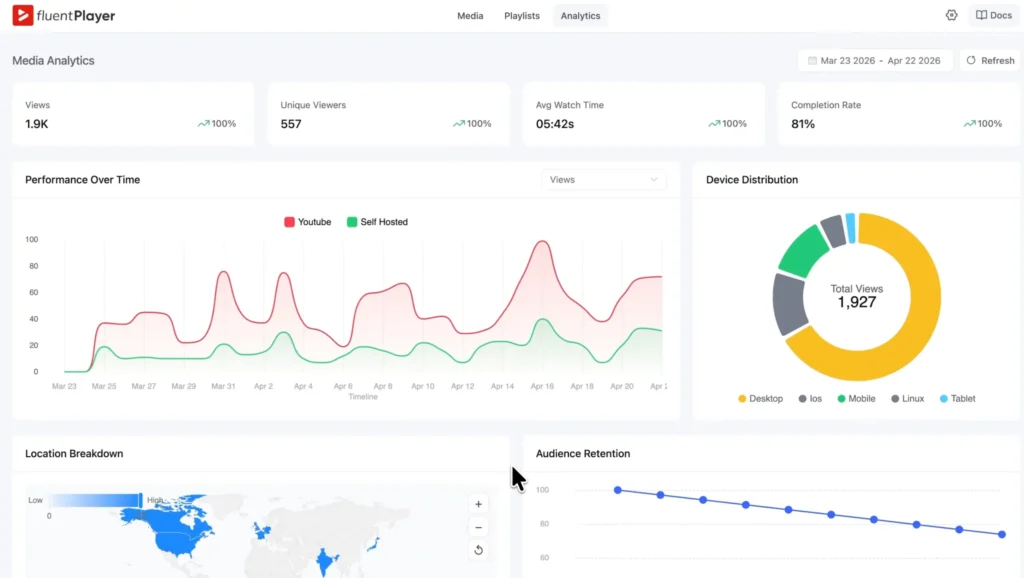Toggle the Youtube legend series
Viewport: 1024px width, 578px height.
click(308, 222)
